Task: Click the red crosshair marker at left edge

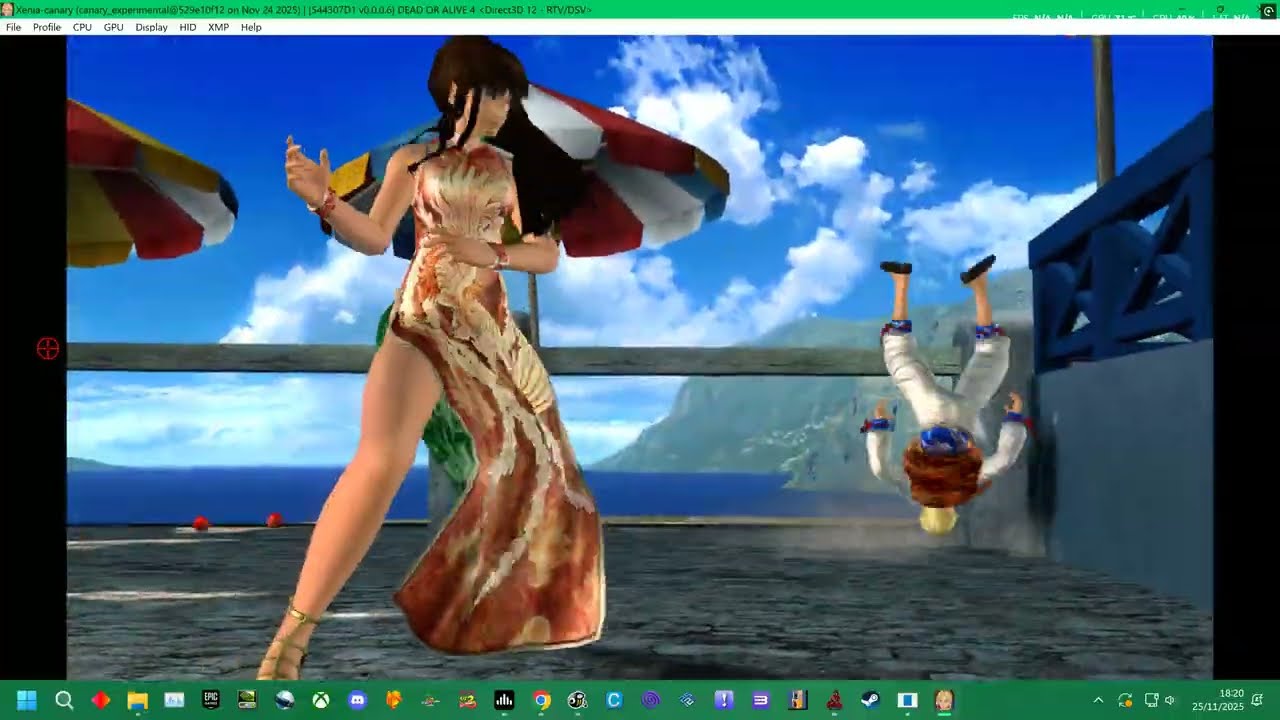Action: (x=47, y=348)
